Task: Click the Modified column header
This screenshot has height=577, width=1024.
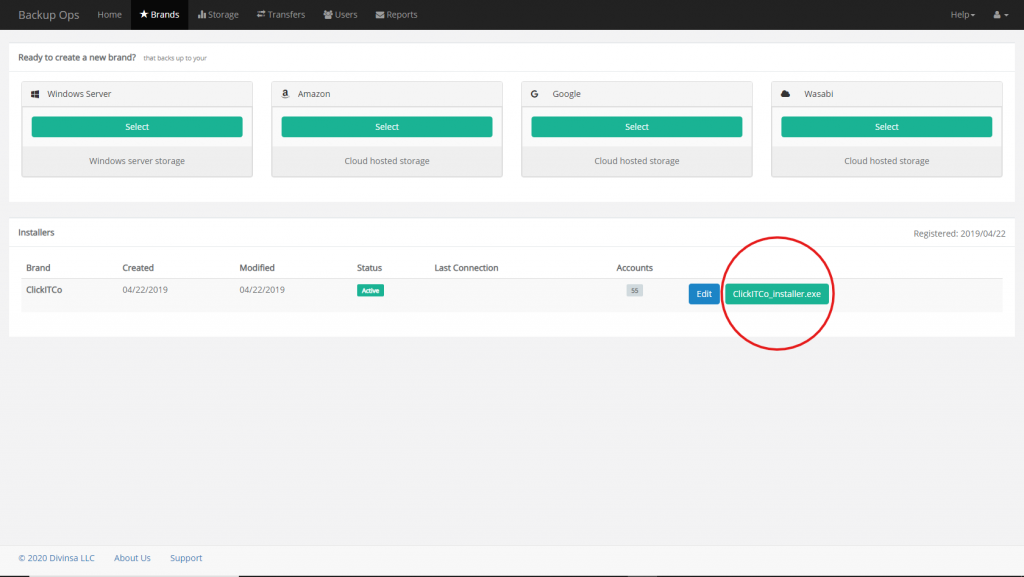Action: click(x=257, y=268)
